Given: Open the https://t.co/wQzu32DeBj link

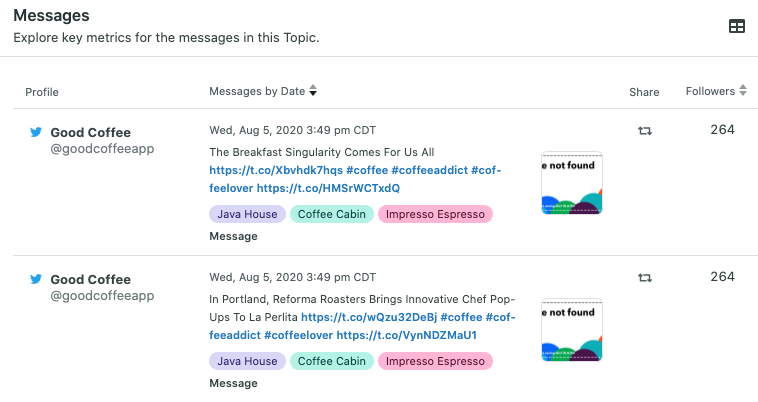Looking at the screenshot, I should click(369, 317).
